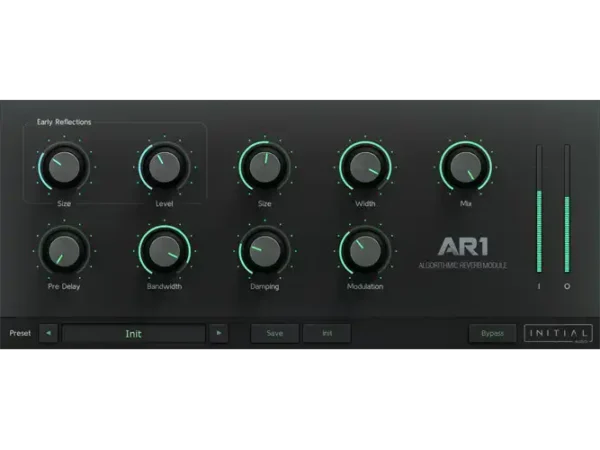Click the Modulation label

coord(365,286)
